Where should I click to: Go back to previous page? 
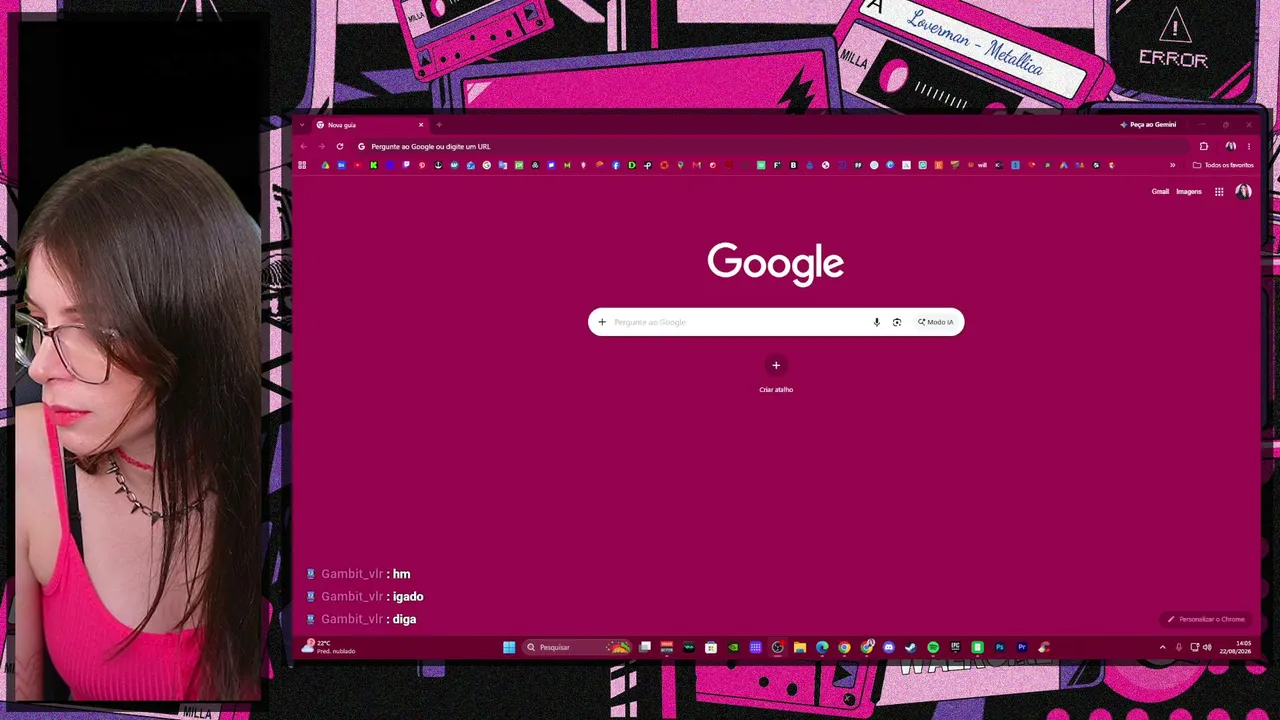304,146
